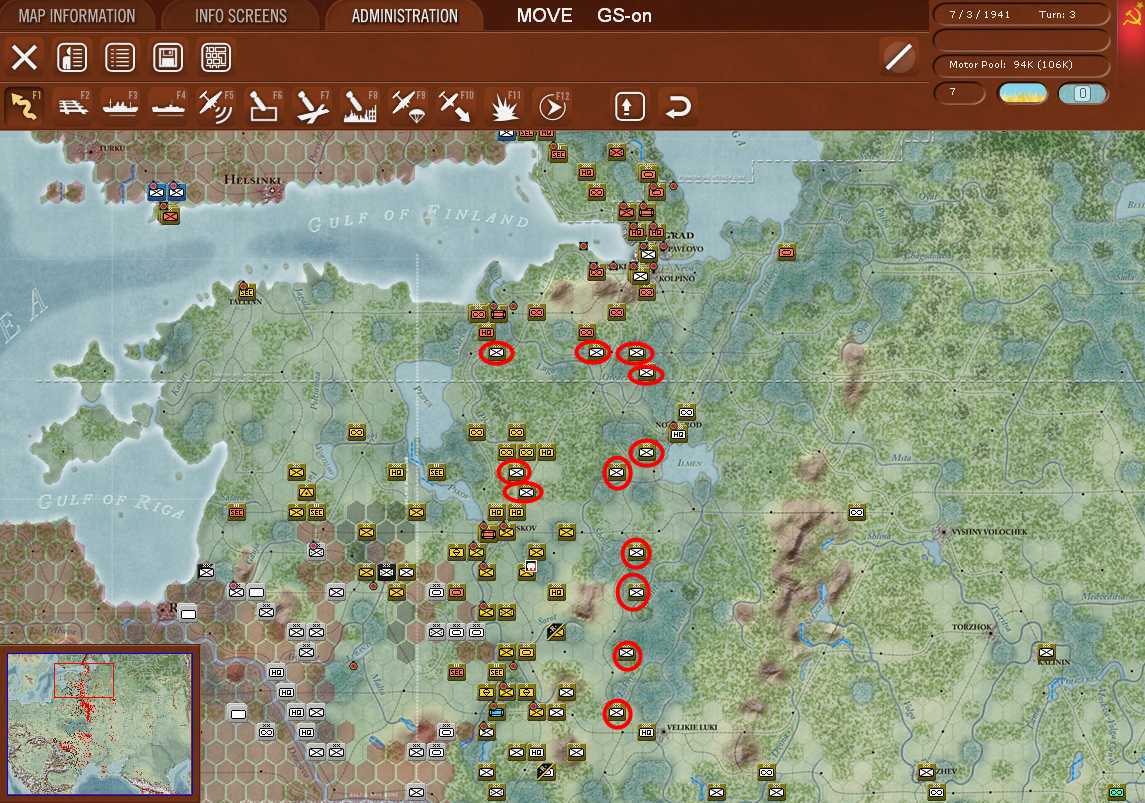The image size is (1145, 803).
Task: Switch to the Administration tab
Action: point(405,15)
